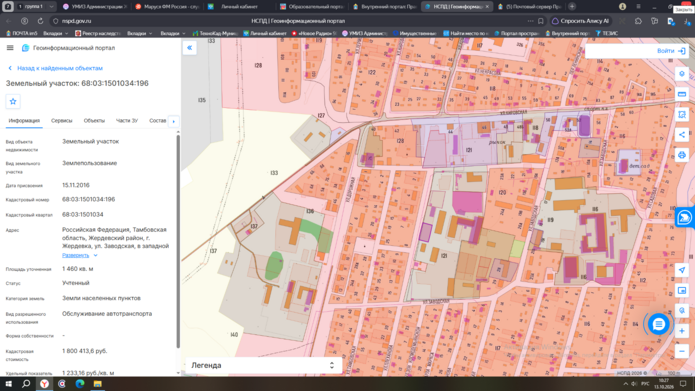Click the area value '1 460 кв. м'

pos(78,269)
